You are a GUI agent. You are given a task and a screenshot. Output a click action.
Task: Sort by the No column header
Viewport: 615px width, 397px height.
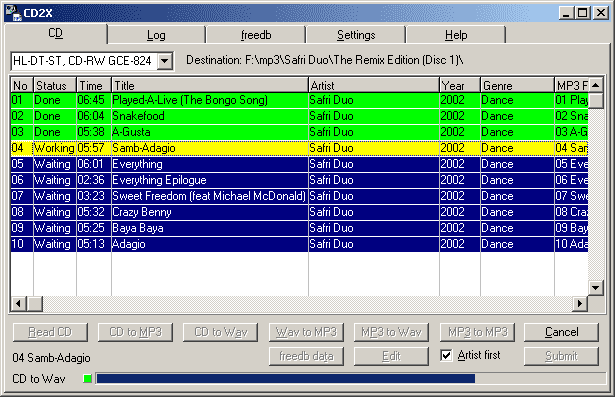(x=22, y=86)
